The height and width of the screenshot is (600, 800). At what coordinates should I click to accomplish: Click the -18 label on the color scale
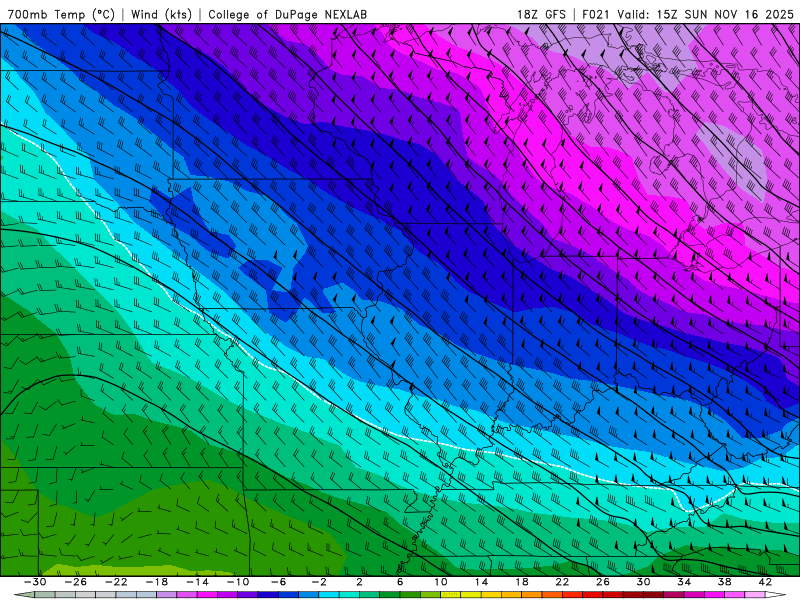pos(157,582)
